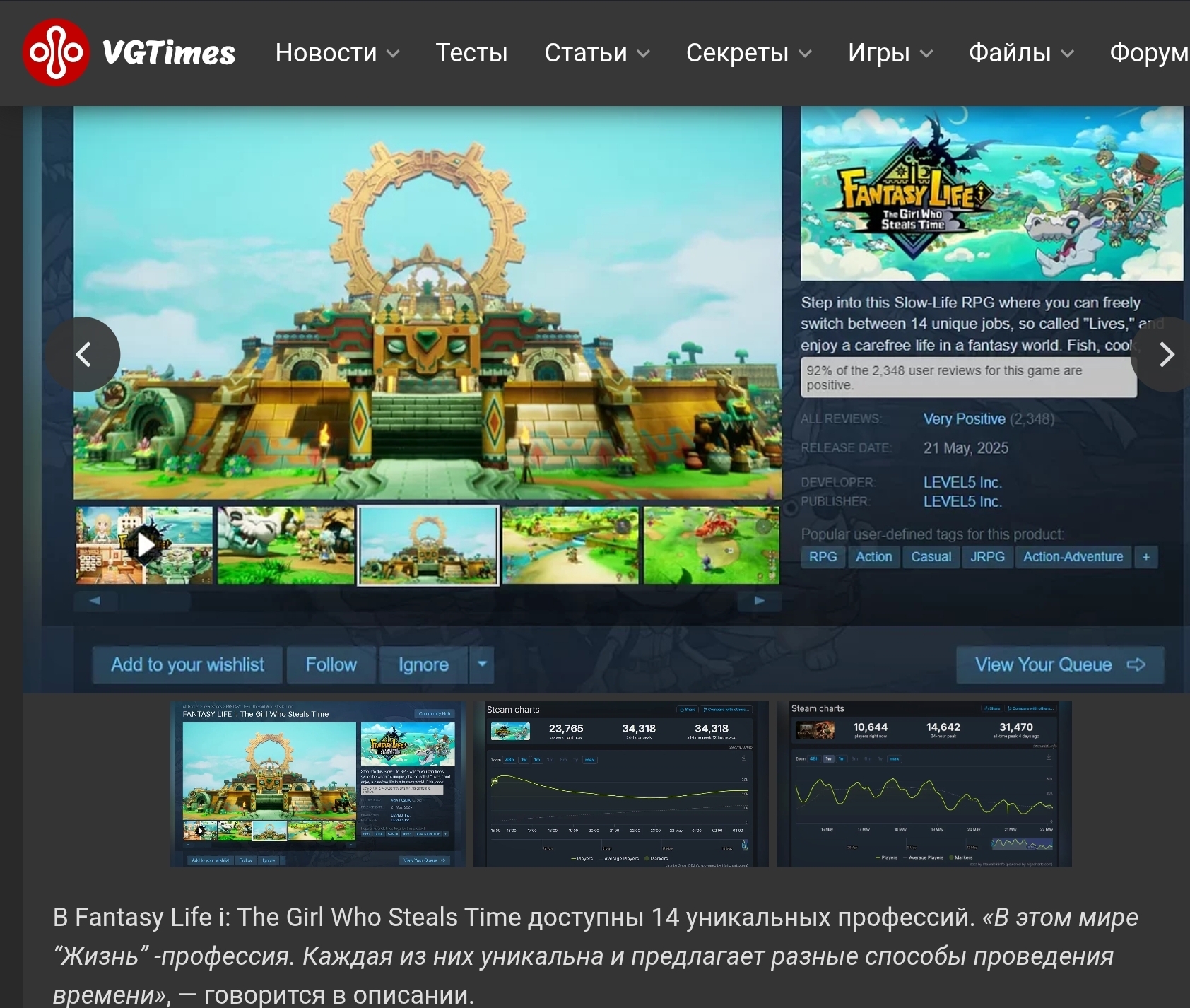
Task: Open the Тесты section
Action: 471,53
